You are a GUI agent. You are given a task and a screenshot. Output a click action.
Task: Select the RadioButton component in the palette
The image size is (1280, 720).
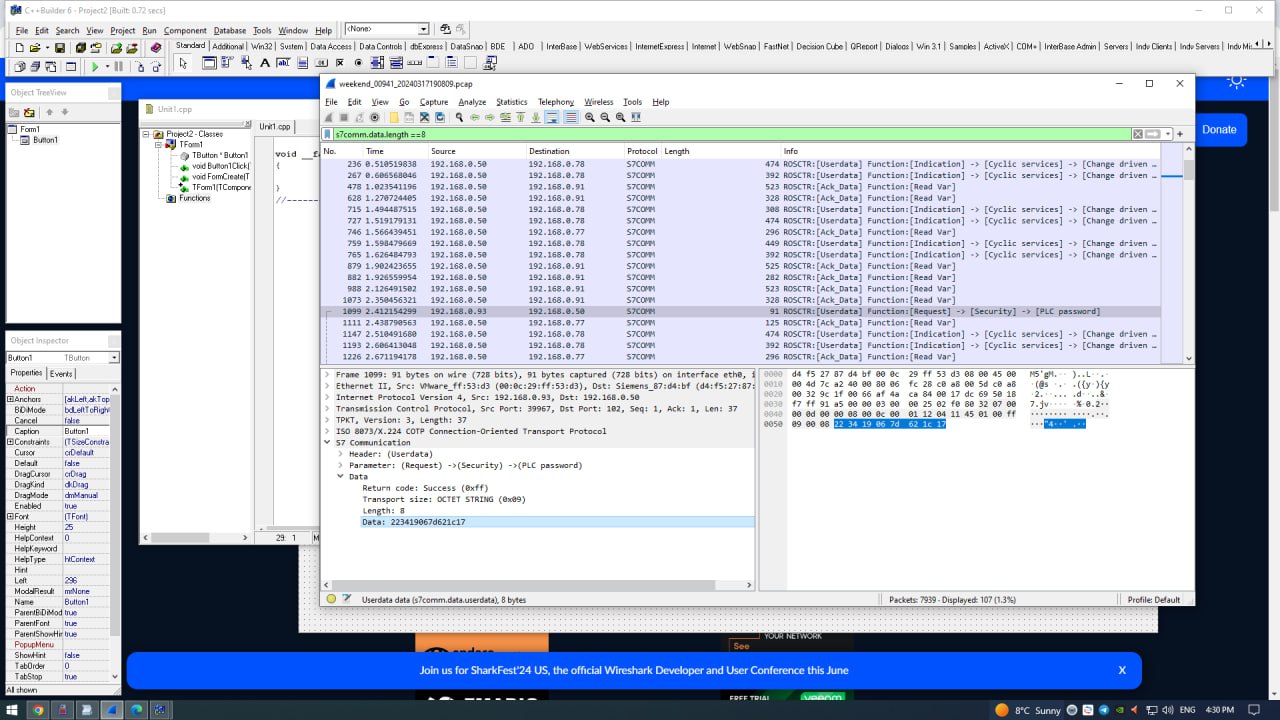358,63
